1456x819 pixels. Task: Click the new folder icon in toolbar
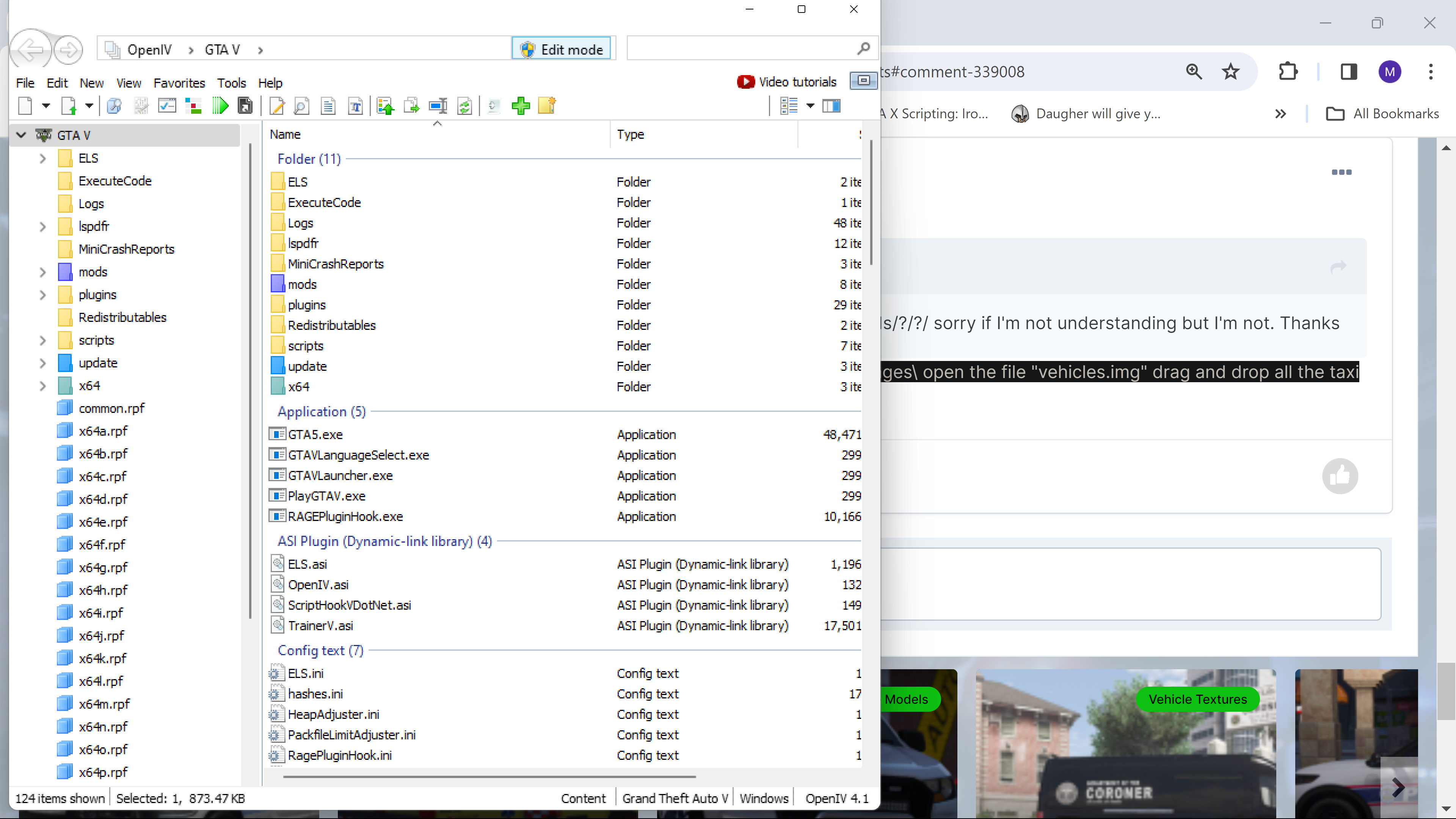coord(546,106)
